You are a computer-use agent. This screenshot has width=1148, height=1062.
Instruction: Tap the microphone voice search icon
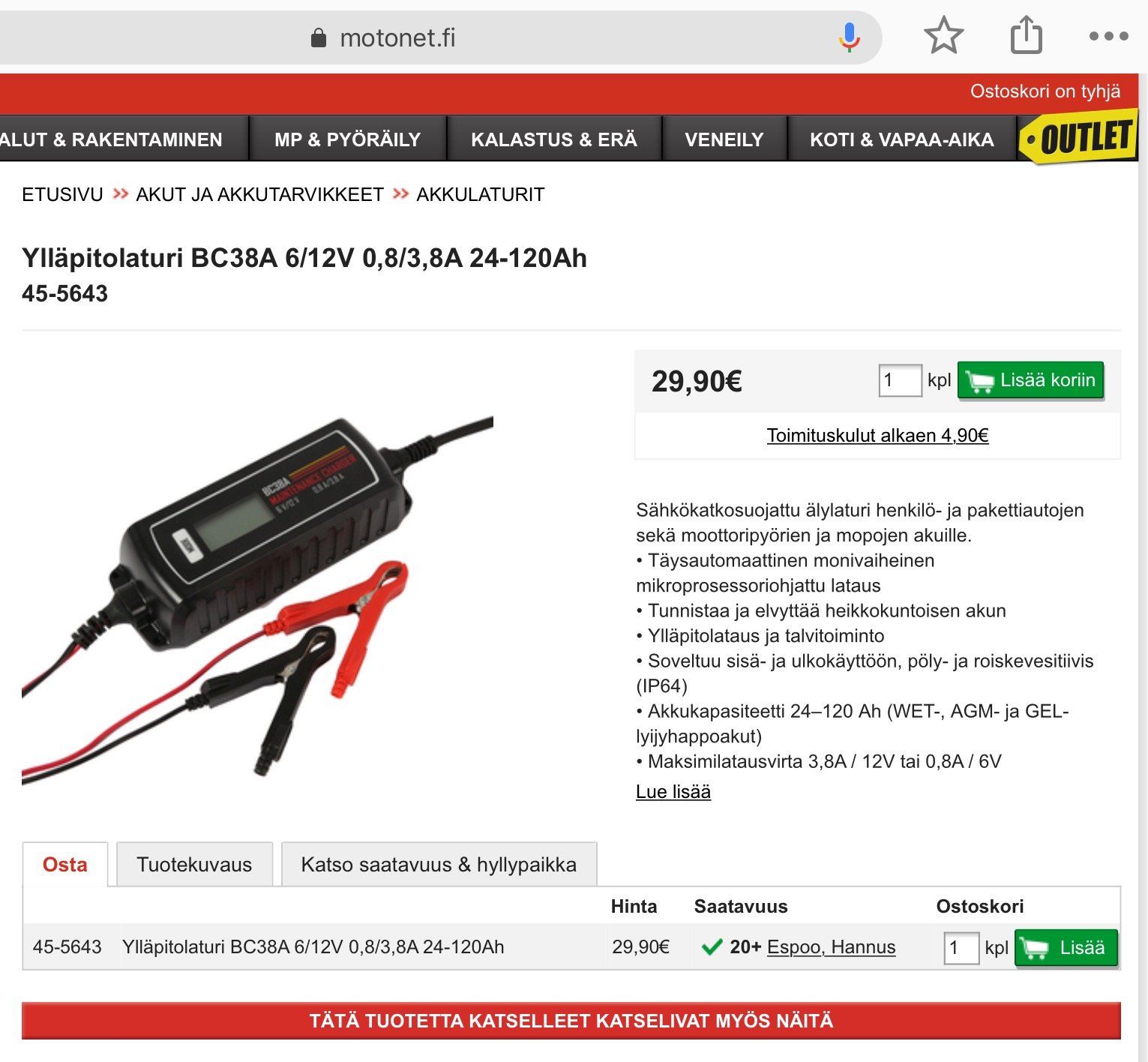click(x=849, y=37)
